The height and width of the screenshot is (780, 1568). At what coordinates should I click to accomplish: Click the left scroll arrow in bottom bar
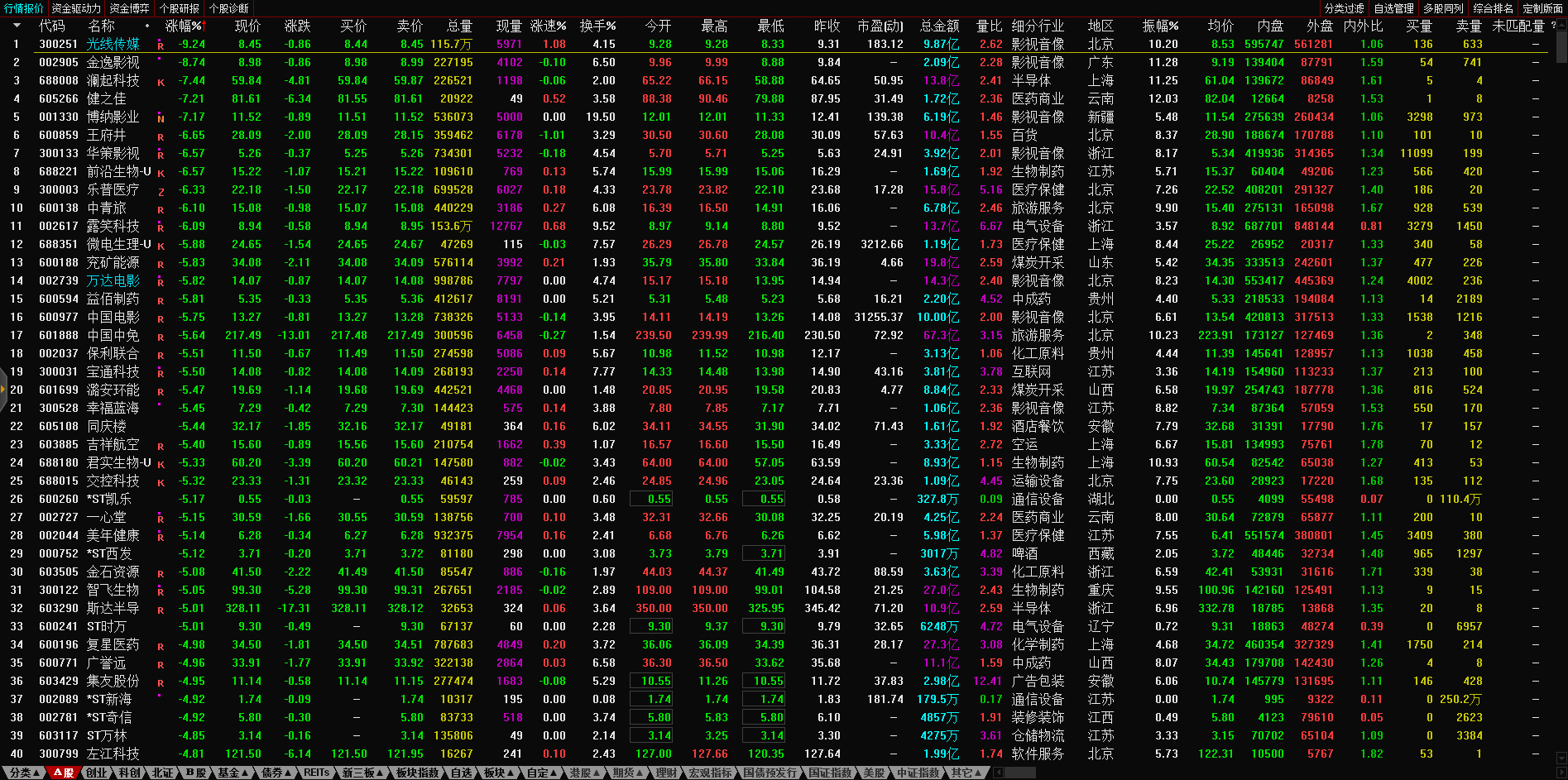(998, 773)
